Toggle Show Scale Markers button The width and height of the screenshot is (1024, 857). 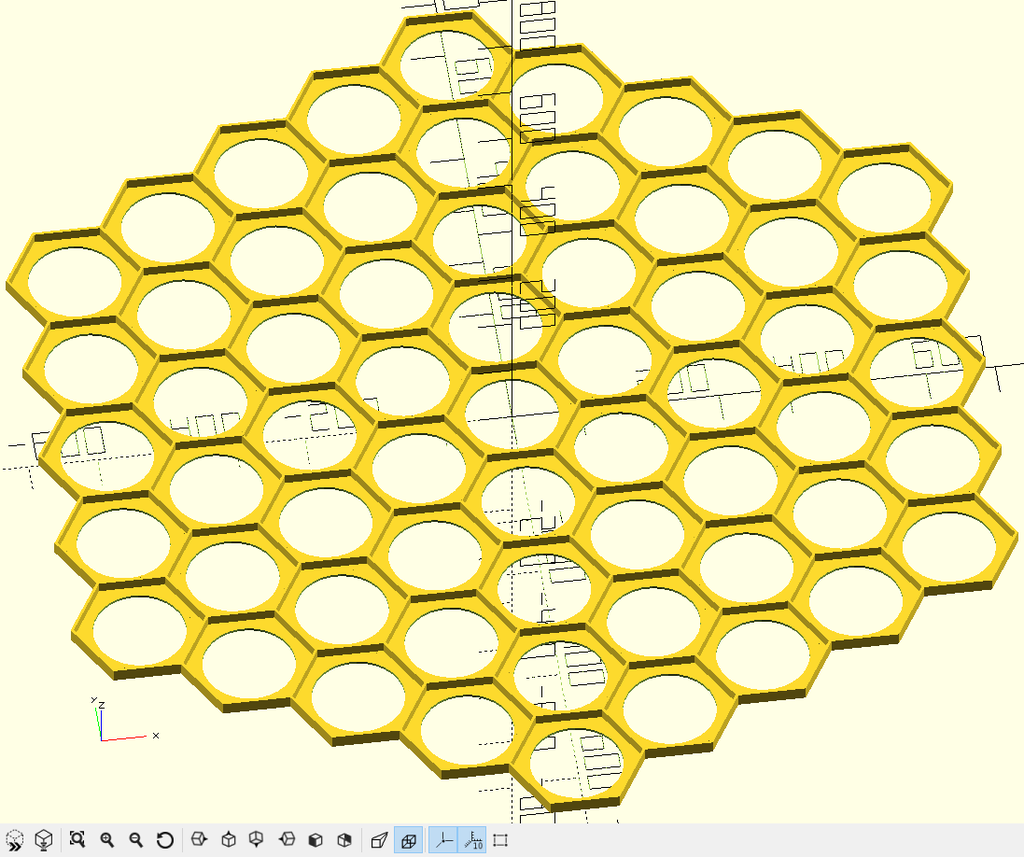[x=473, y=839]
